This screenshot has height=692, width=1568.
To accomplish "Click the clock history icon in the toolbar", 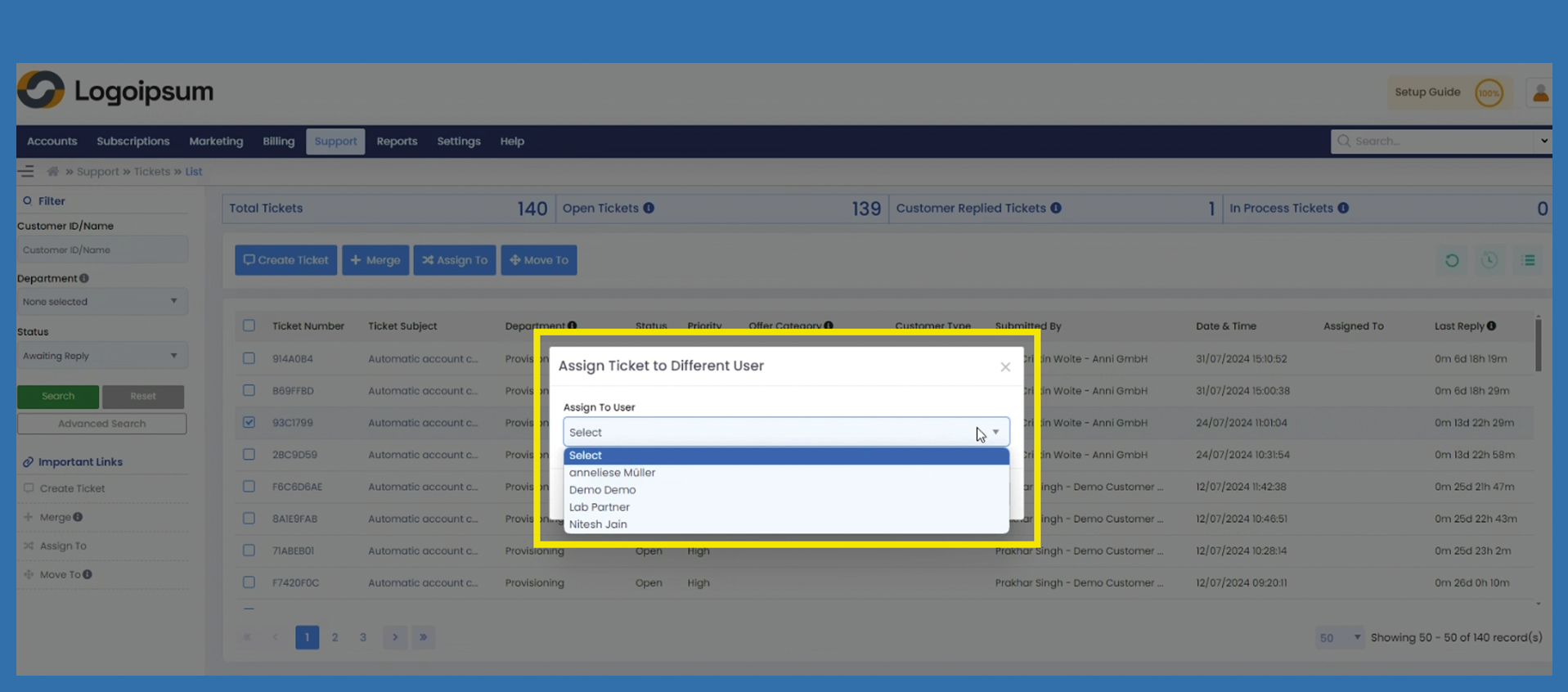I will [x=1489, y=260].
